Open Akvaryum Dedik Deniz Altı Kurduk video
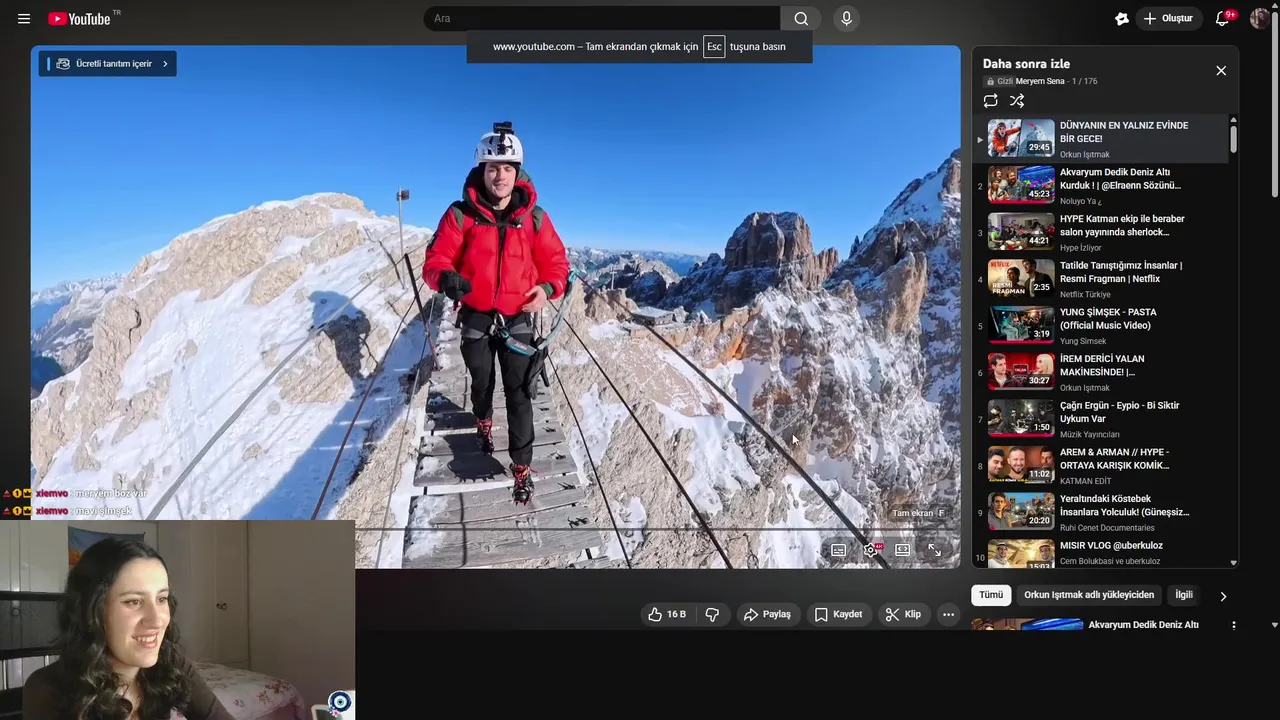The height and width of the screenshot is (720, 1280). [1120, 179]
